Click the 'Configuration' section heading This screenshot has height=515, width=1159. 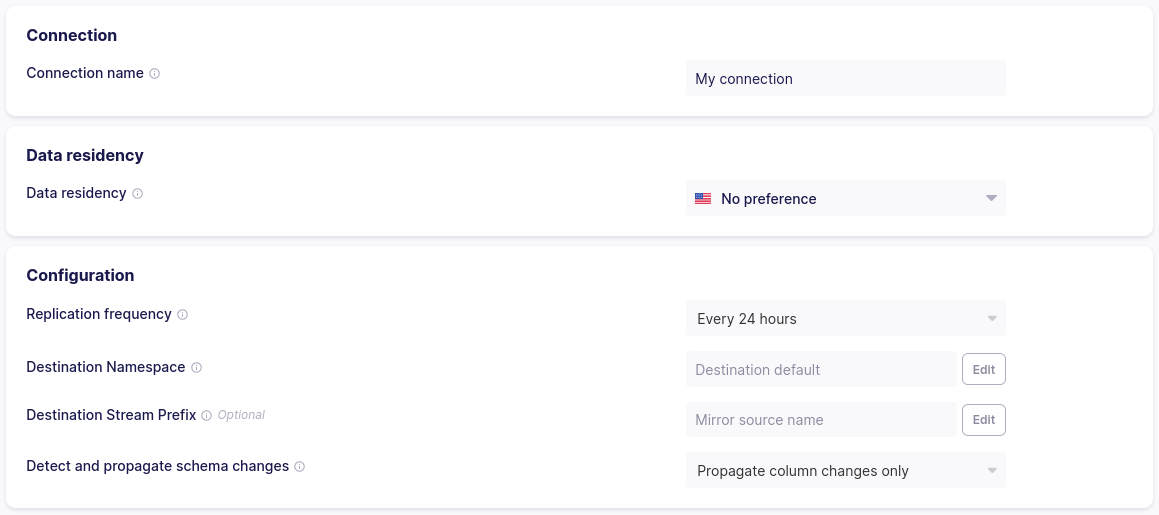click(80, 275)
